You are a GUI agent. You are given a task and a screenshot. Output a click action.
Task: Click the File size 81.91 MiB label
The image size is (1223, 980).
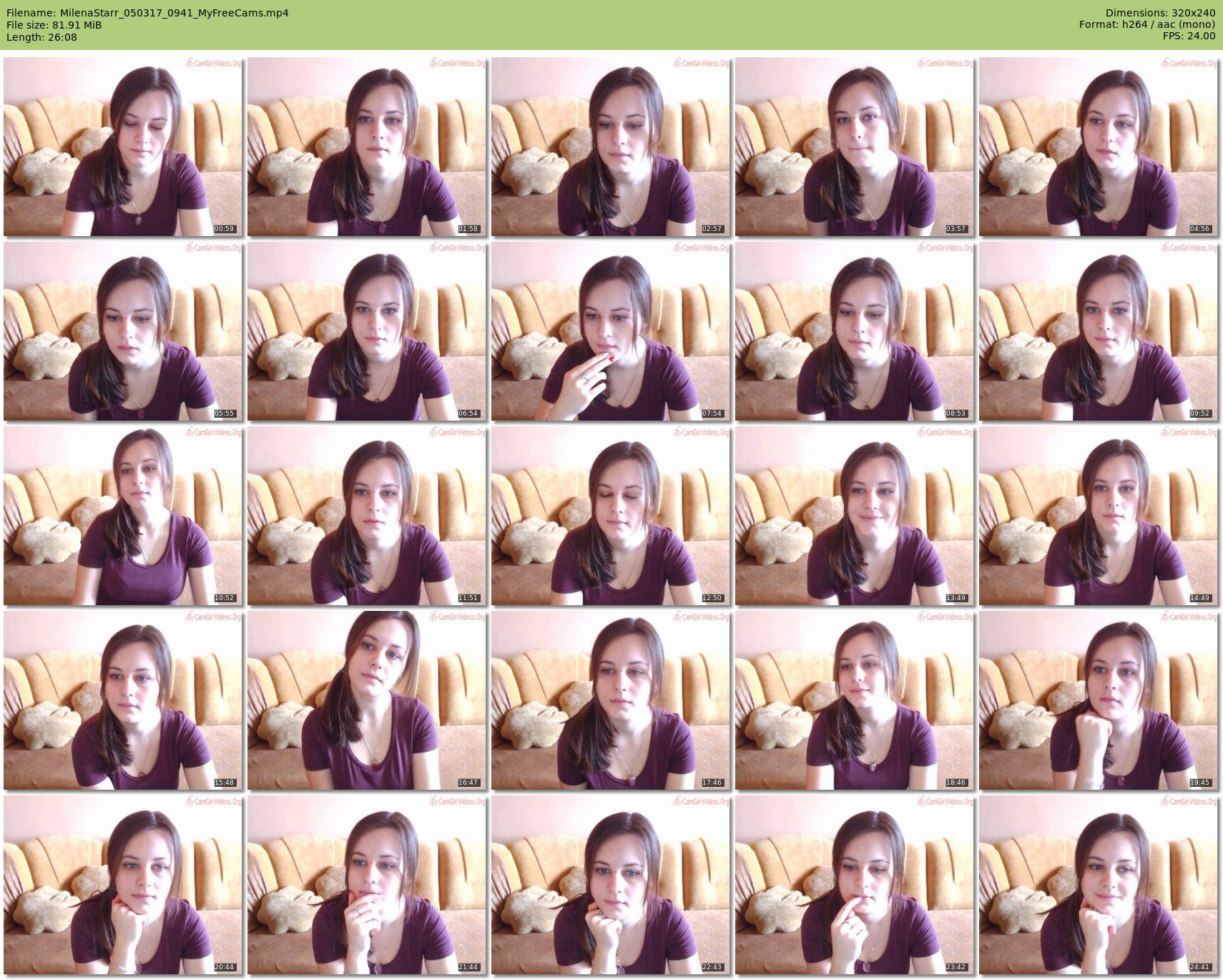pyautogui.click(x=54, y=25)
